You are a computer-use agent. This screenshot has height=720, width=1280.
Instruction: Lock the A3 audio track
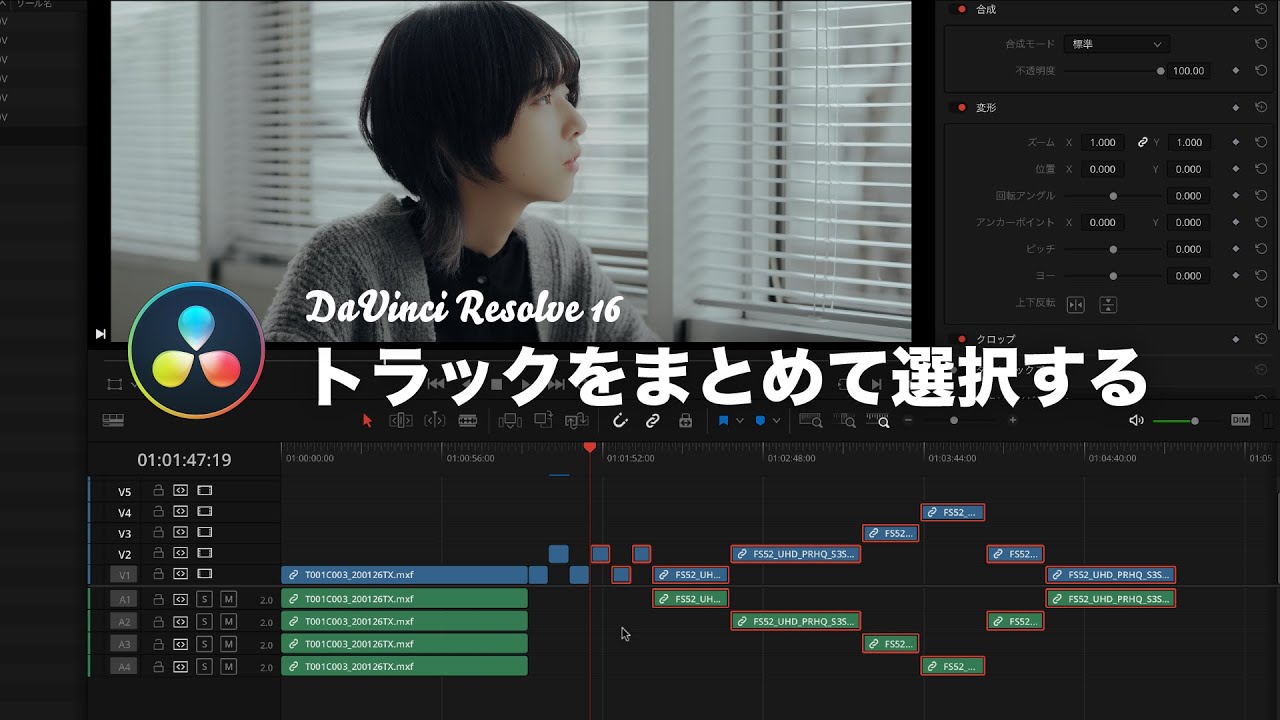point(158,644)
